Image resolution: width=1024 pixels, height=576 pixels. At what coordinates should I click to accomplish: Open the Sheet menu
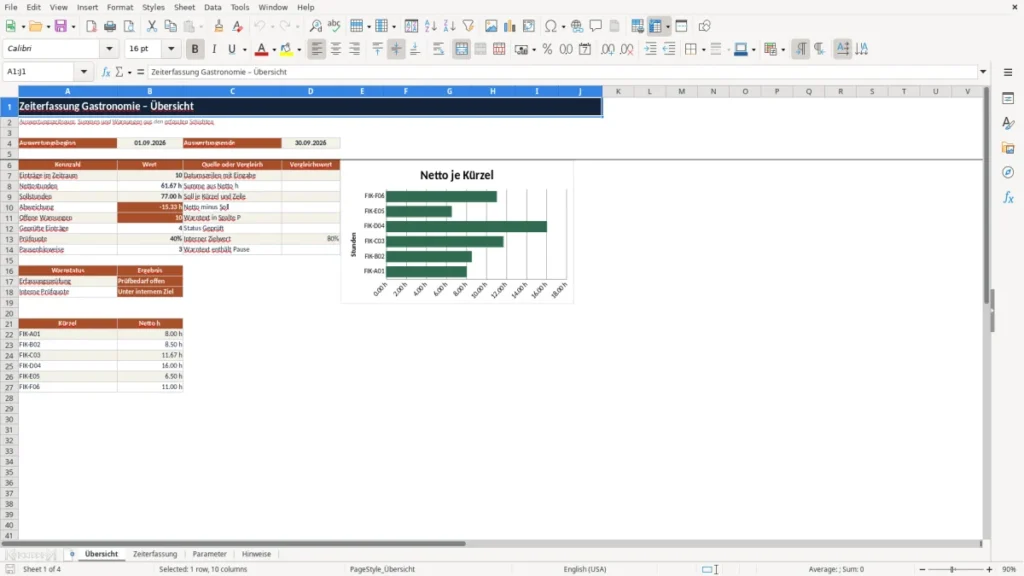[184, 7]
